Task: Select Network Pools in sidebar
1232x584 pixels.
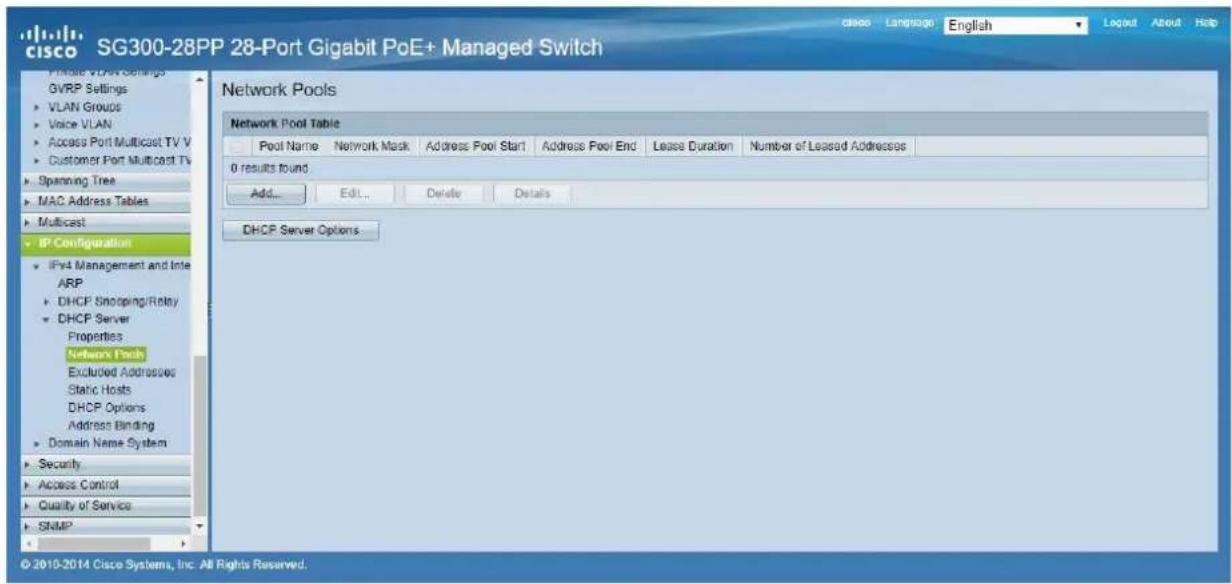Action: click(x=106, y=354)
